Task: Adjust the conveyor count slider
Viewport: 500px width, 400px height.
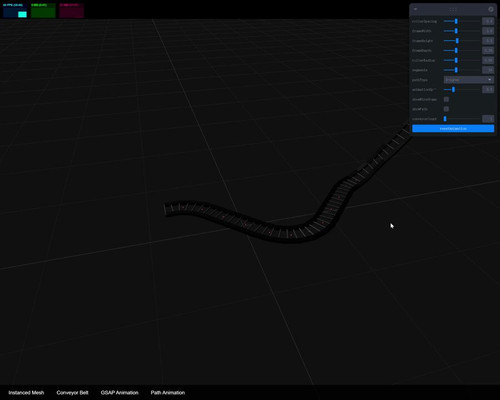Action: (x=462, y=119)
